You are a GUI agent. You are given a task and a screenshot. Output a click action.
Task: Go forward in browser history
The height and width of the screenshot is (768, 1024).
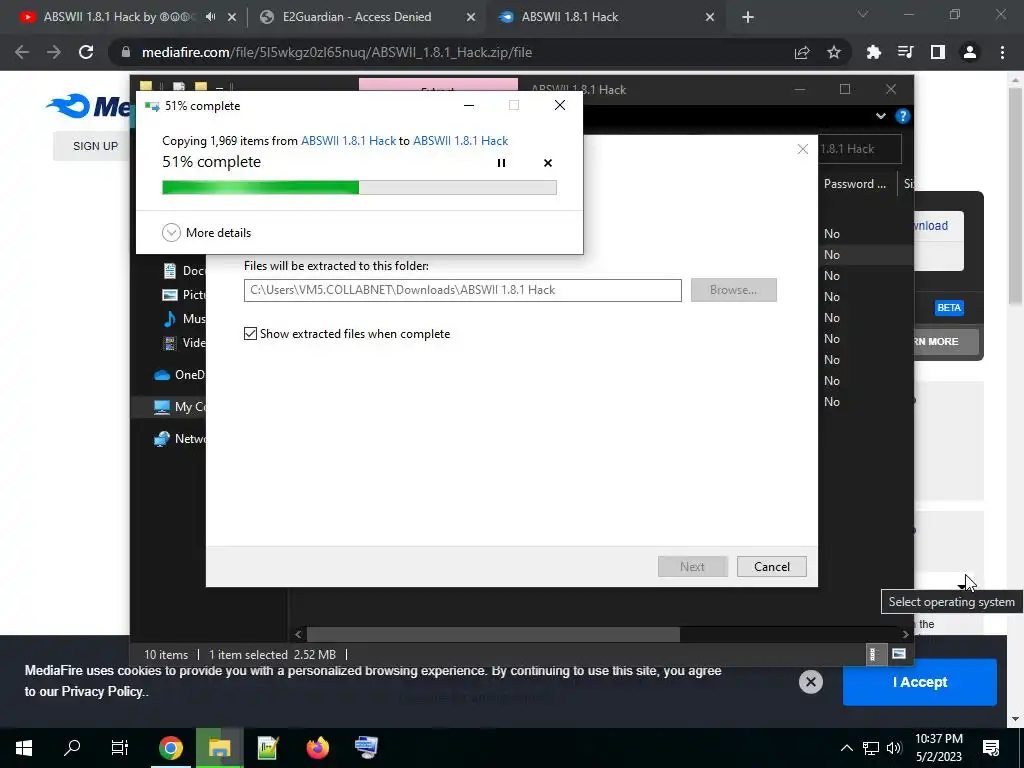pyautogui.click(x=54, y=52)
